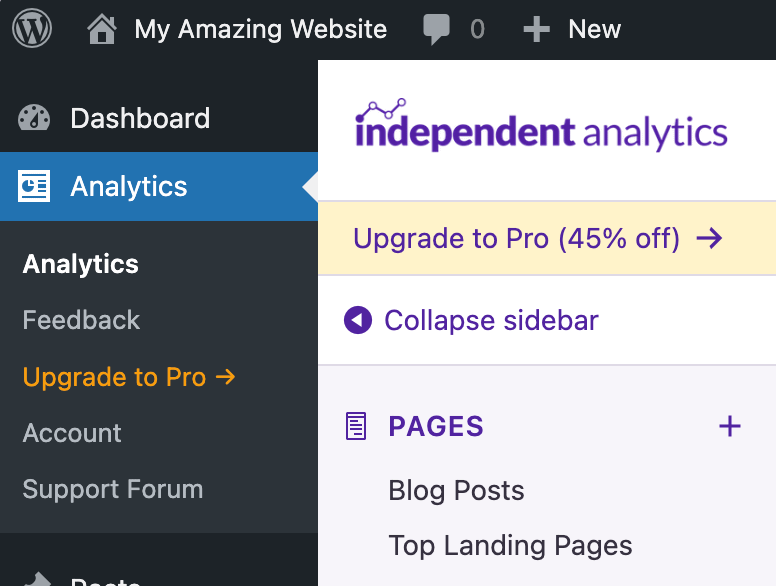Click orange Upgrade to Pro link
Image resolution: width=776 pixels, height=586 pixels.
pos(129,377)
